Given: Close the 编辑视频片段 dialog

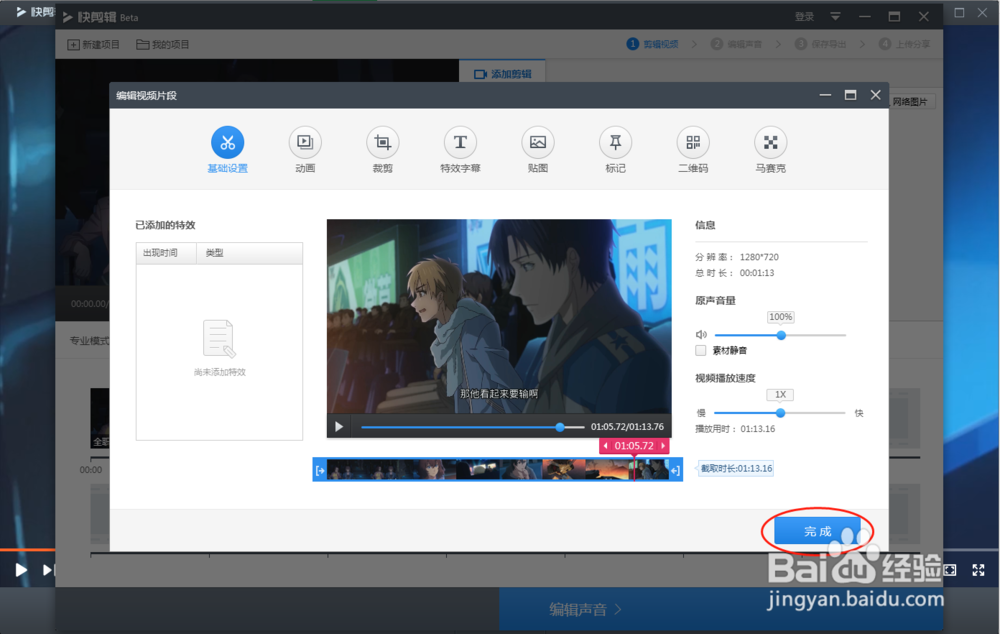Looking at the screenshot, I should tap(876, 95).
